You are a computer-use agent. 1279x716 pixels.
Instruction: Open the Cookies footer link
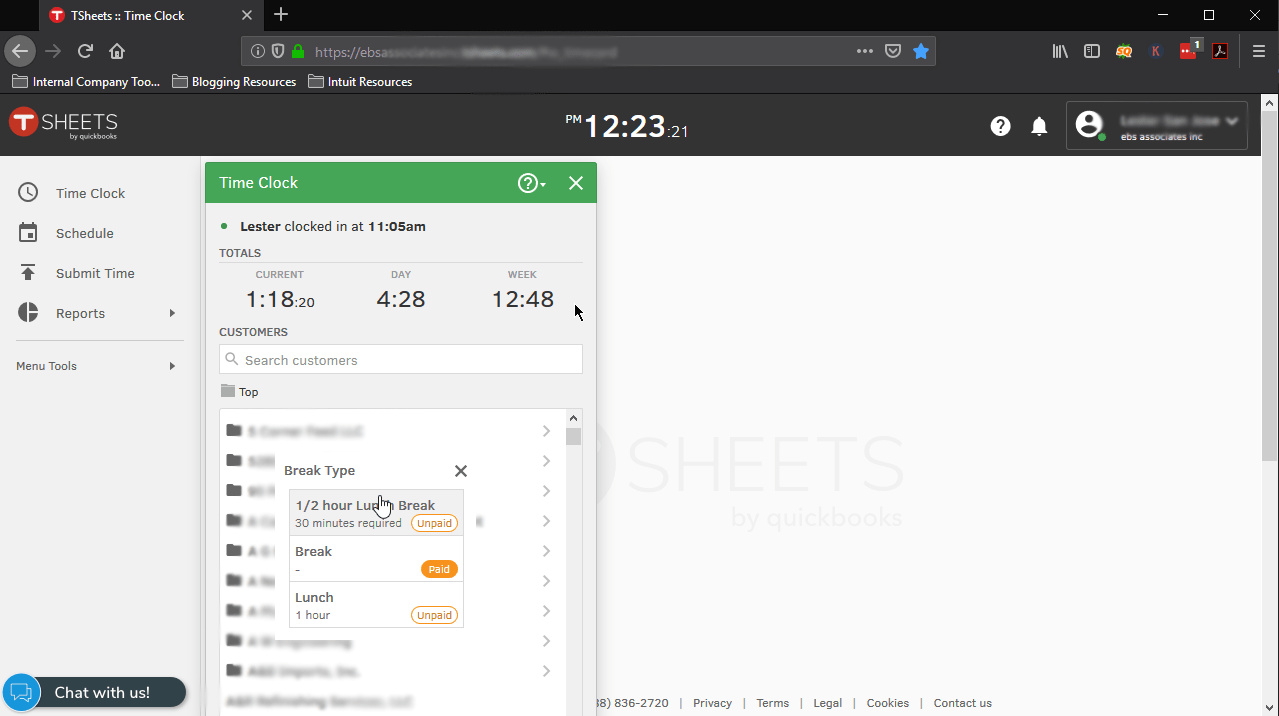coord(888,703)
